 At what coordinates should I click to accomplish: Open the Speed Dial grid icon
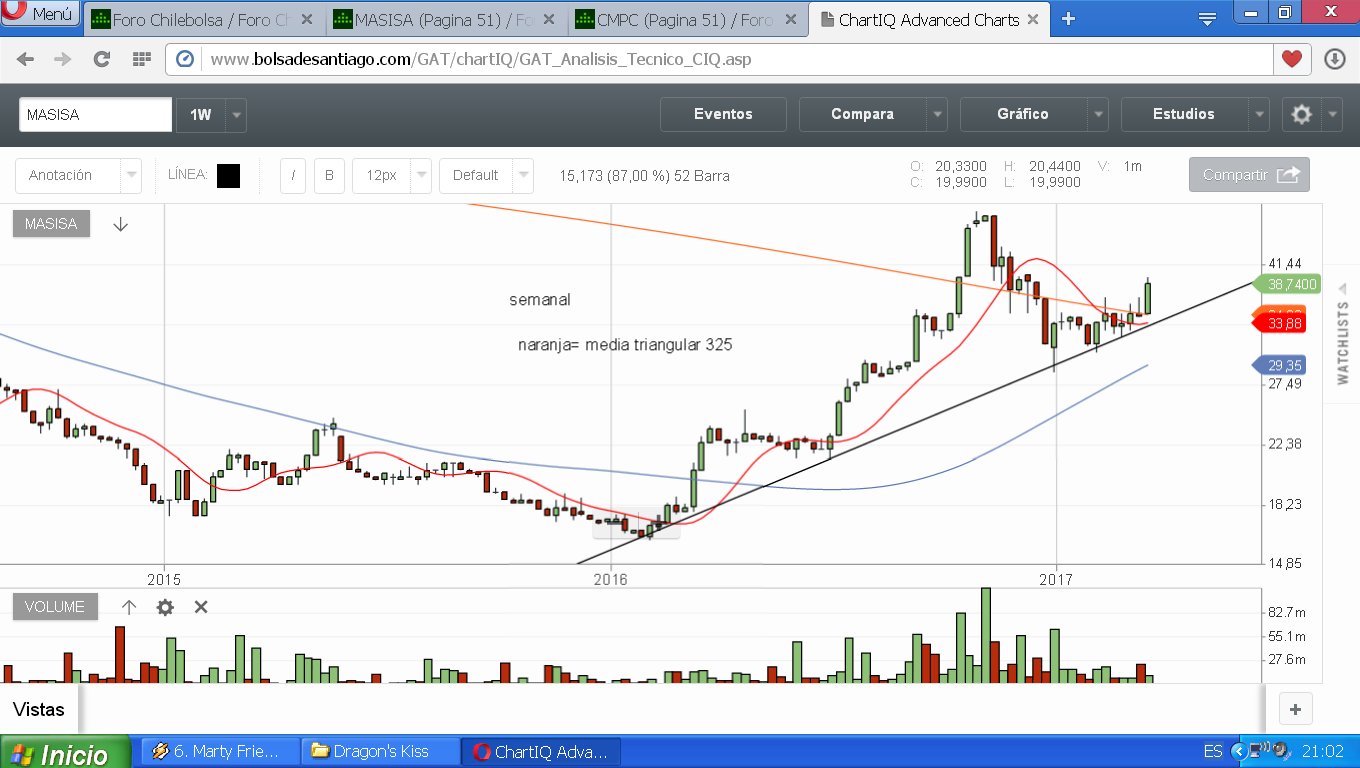[141, 59]
